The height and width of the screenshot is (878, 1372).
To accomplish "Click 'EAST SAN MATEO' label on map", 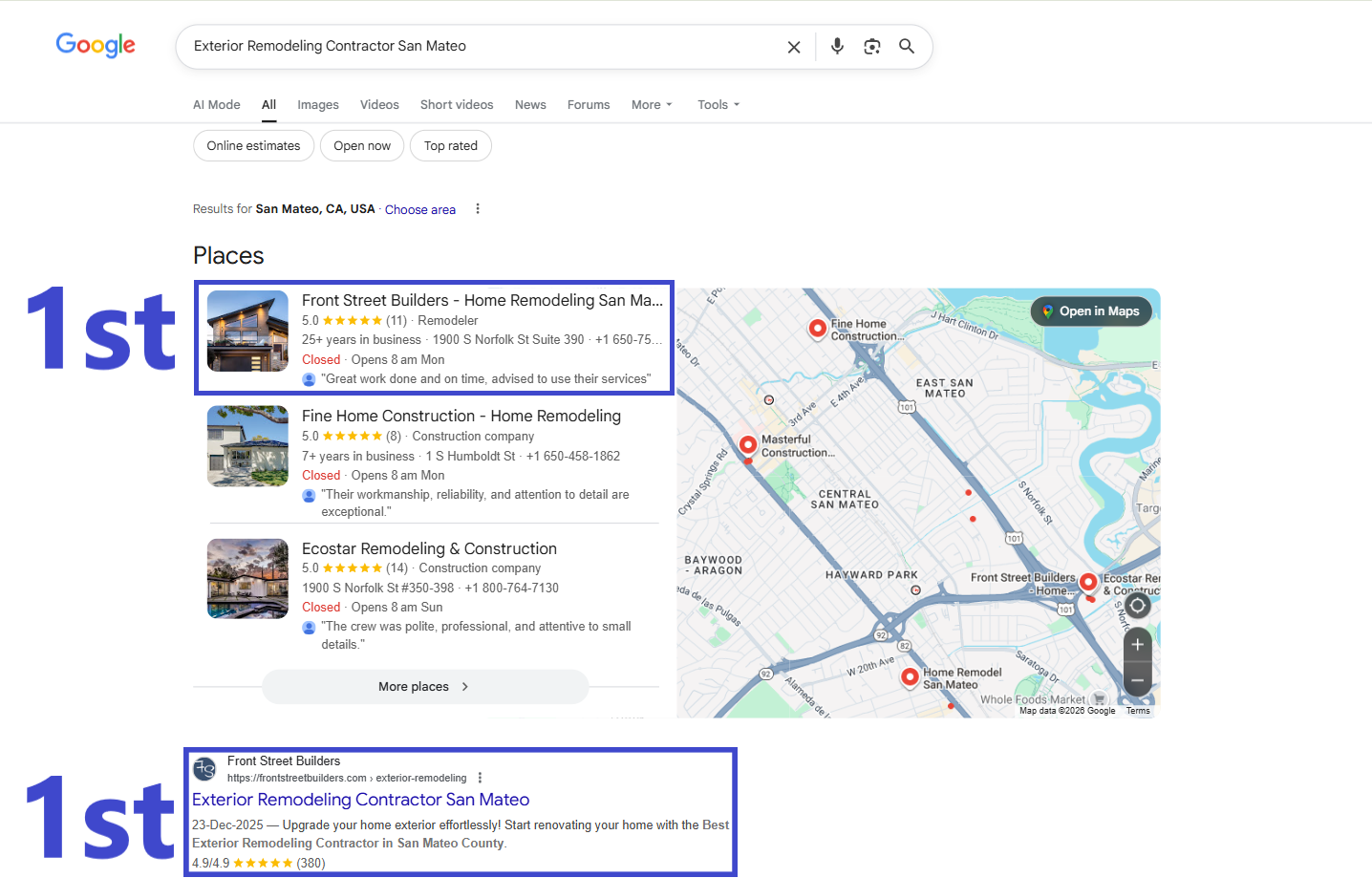I will coord(945,388).
